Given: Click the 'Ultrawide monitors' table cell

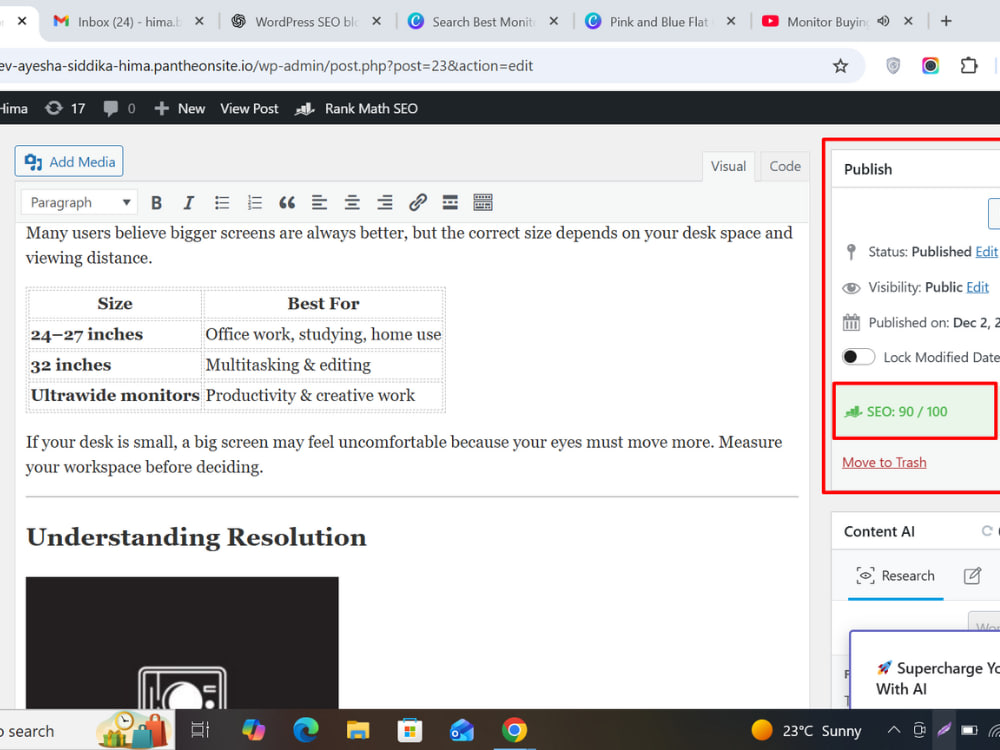Looking at the screenshot, I should [x=115, y=395].
